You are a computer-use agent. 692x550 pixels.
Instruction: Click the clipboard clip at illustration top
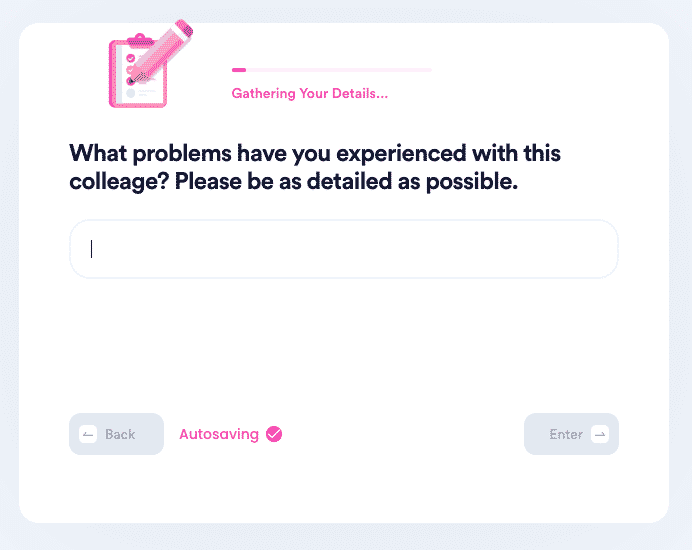pyautogui.click(x=140, y=40)
